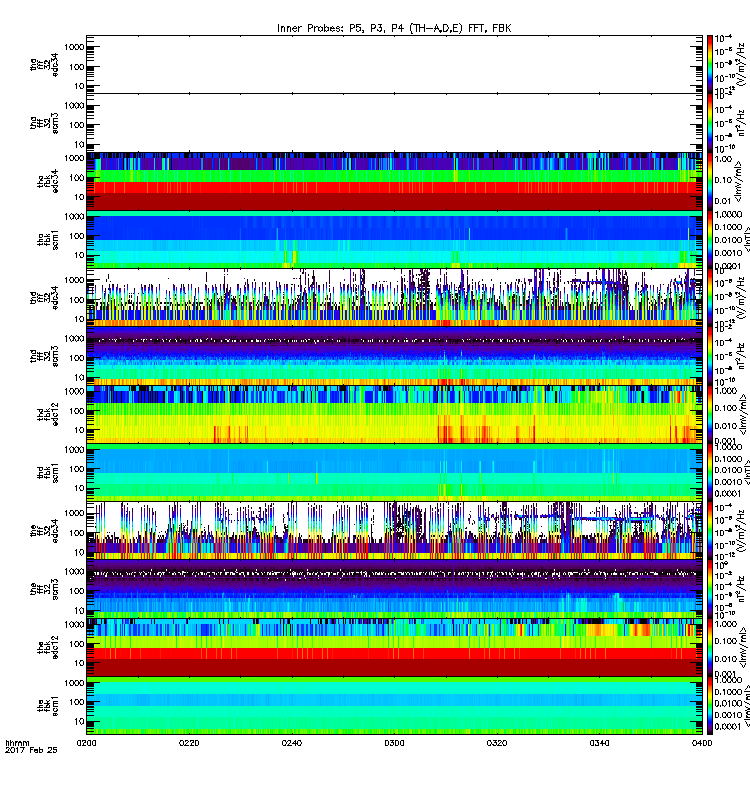750x800 pixels.
Task: Click the color bar beside the the fbk scm1 panel
Action: 710,705
